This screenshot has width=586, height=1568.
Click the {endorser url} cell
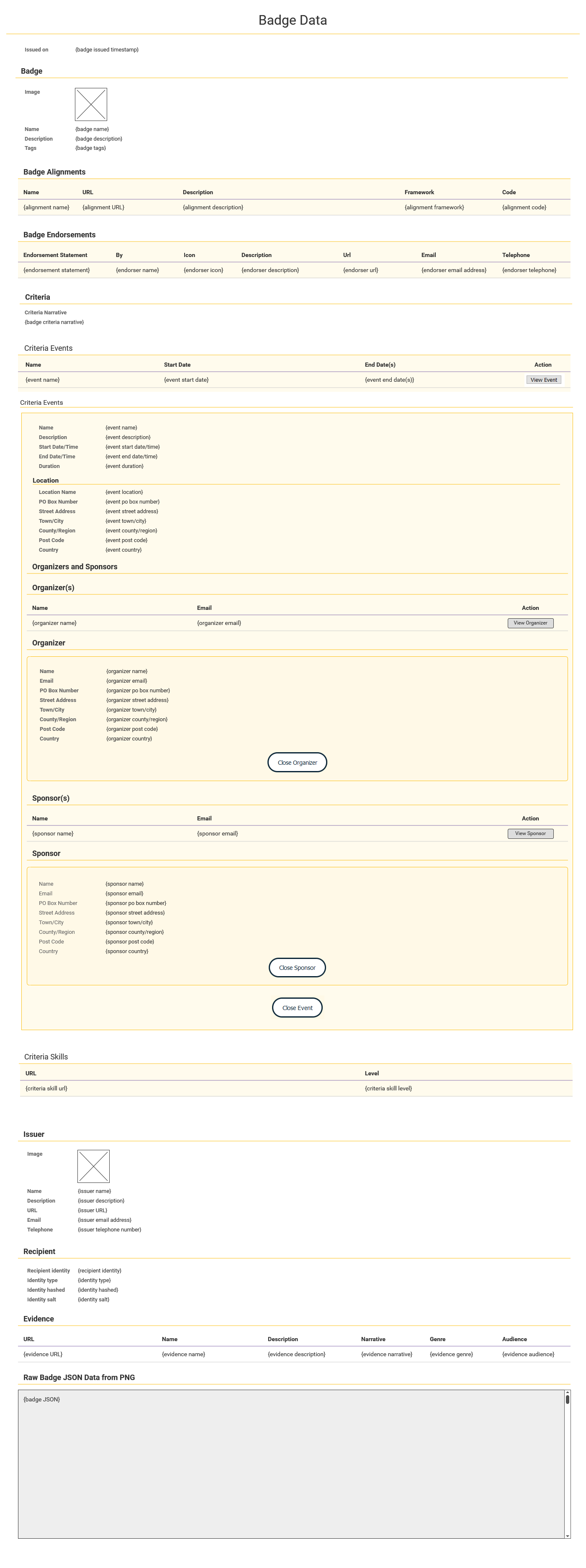360,270
